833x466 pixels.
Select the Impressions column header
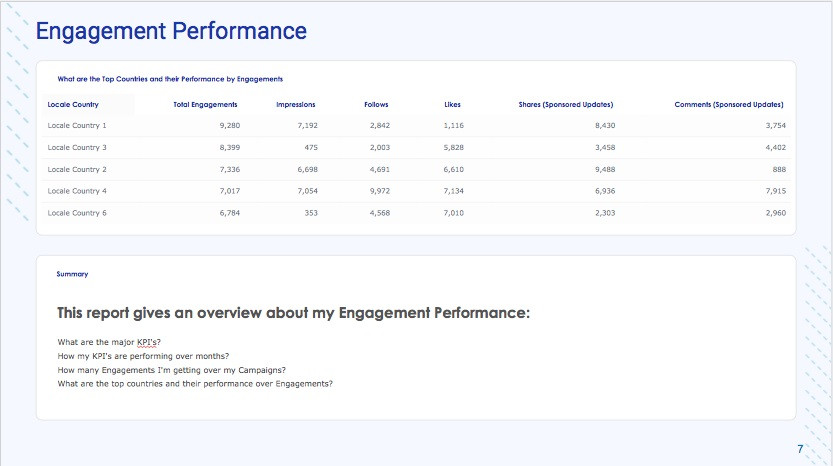coord(295,105)
